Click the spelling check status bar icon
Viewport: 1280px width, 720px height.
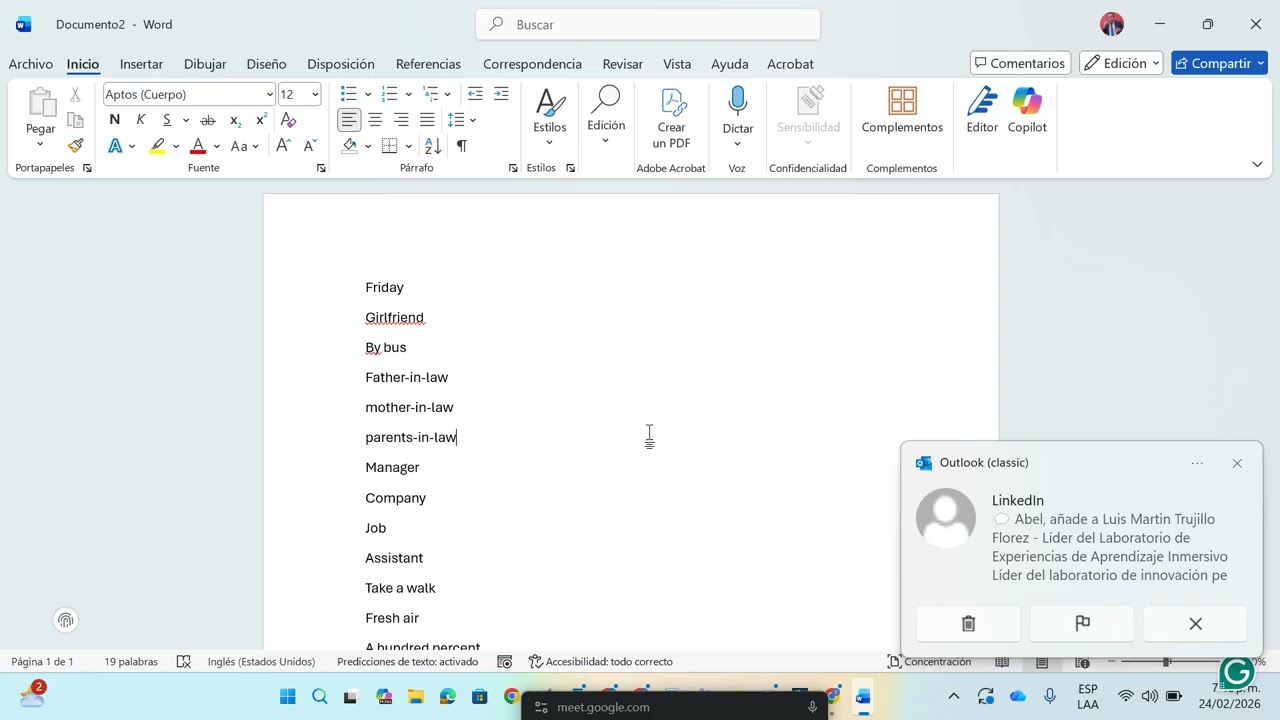184,662
